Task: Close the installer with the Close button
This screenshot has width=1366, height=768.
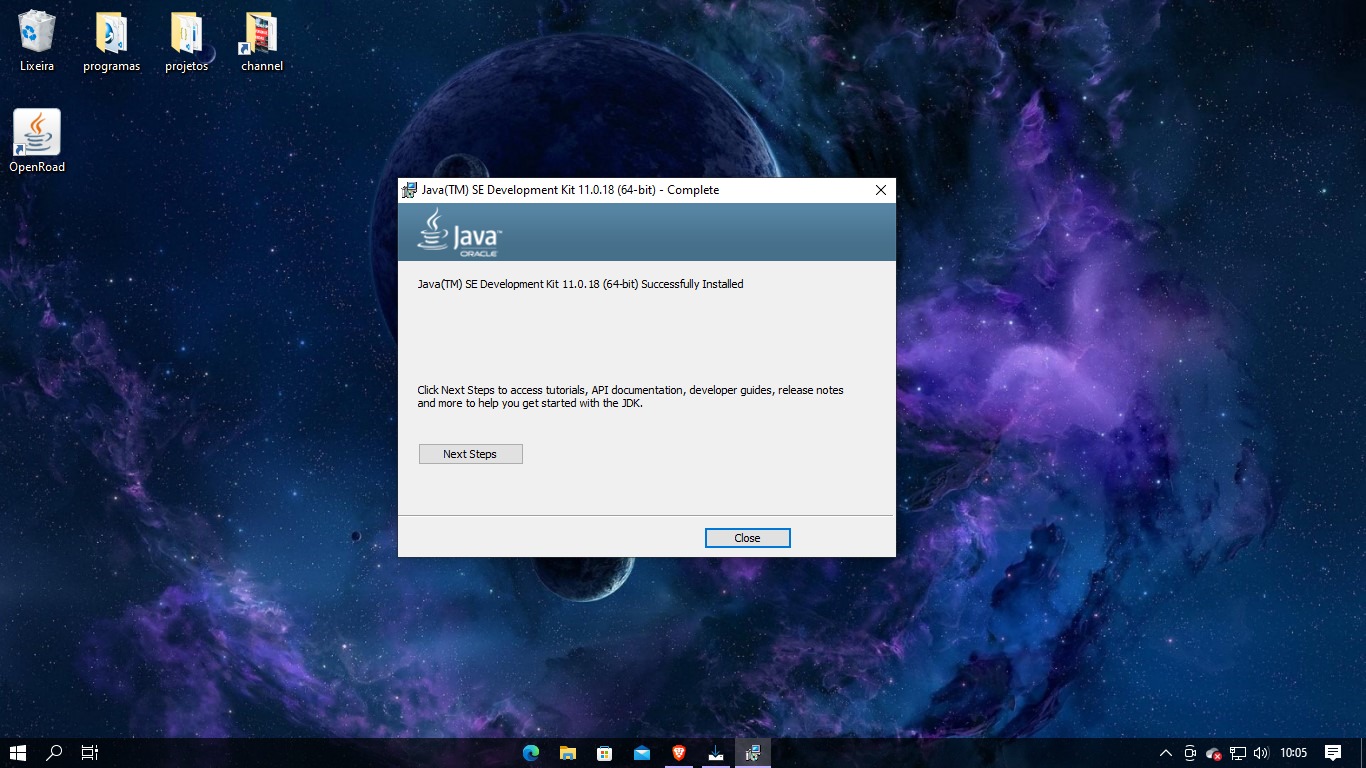Action: pyautogui.click(x=747, y=538)
